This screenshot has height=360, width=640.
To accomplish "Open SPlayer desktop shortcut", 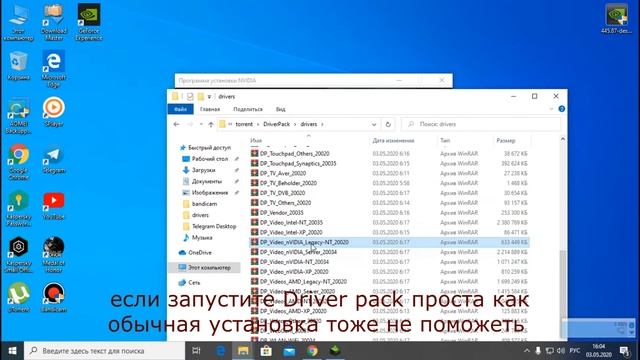I will pos(53,112).
